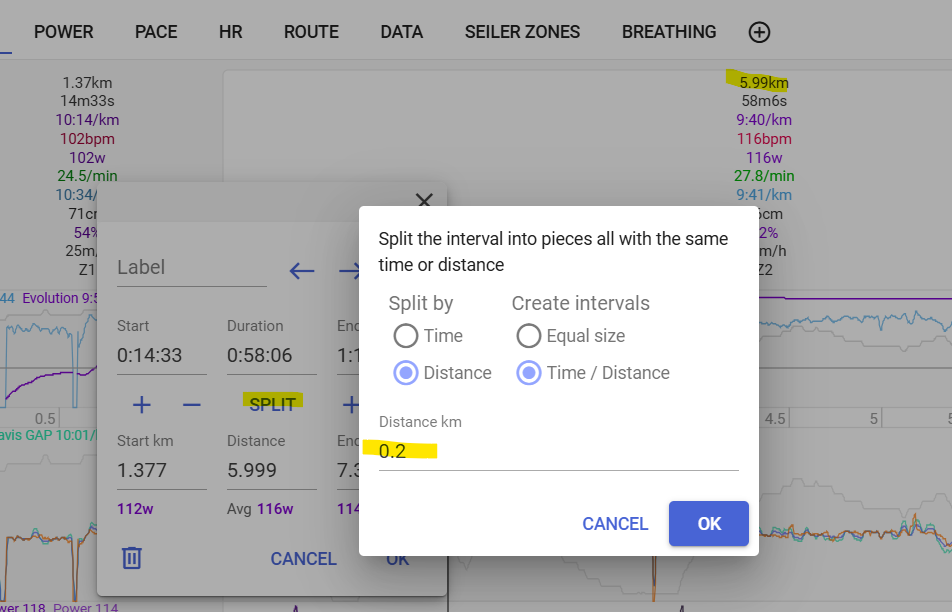Click the plus icon under Start time
Image resolution: width=952 pixels, height=612 pixels.
(x=142, y=405)
